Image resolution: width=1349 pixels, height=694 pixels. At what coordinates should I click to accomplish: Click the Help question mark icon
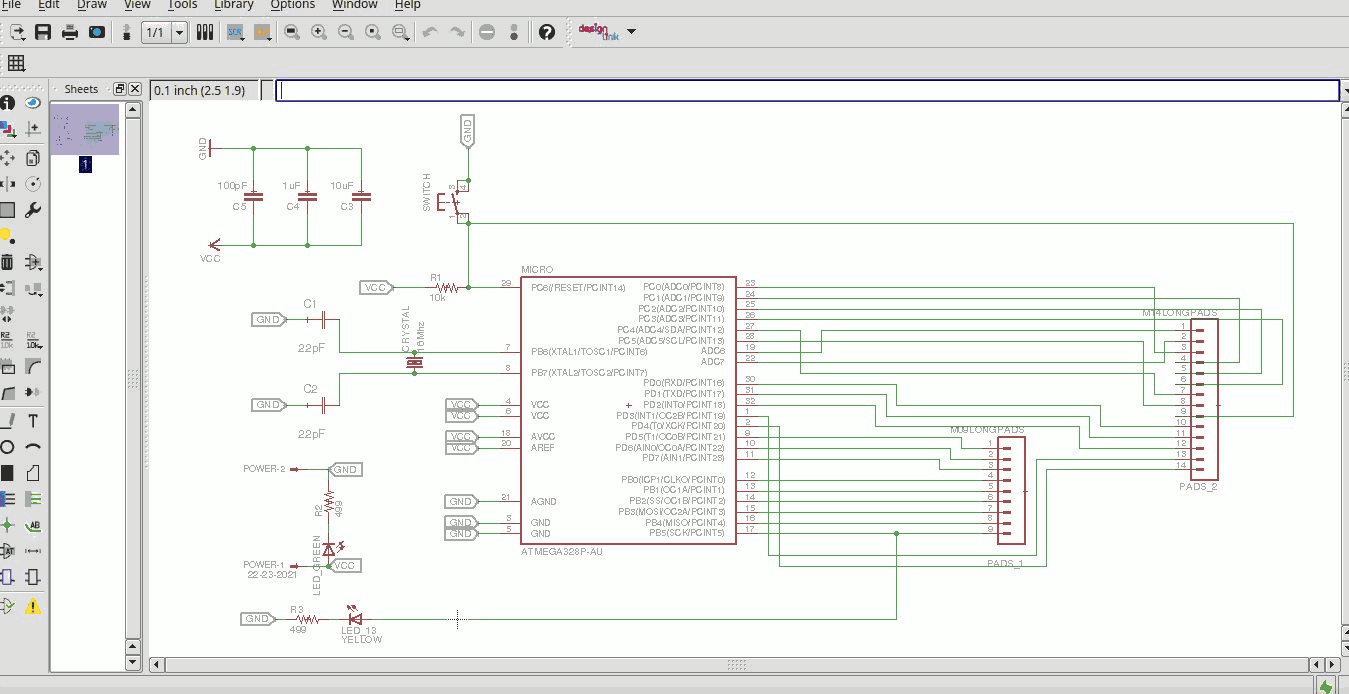[x=546, y=32]
